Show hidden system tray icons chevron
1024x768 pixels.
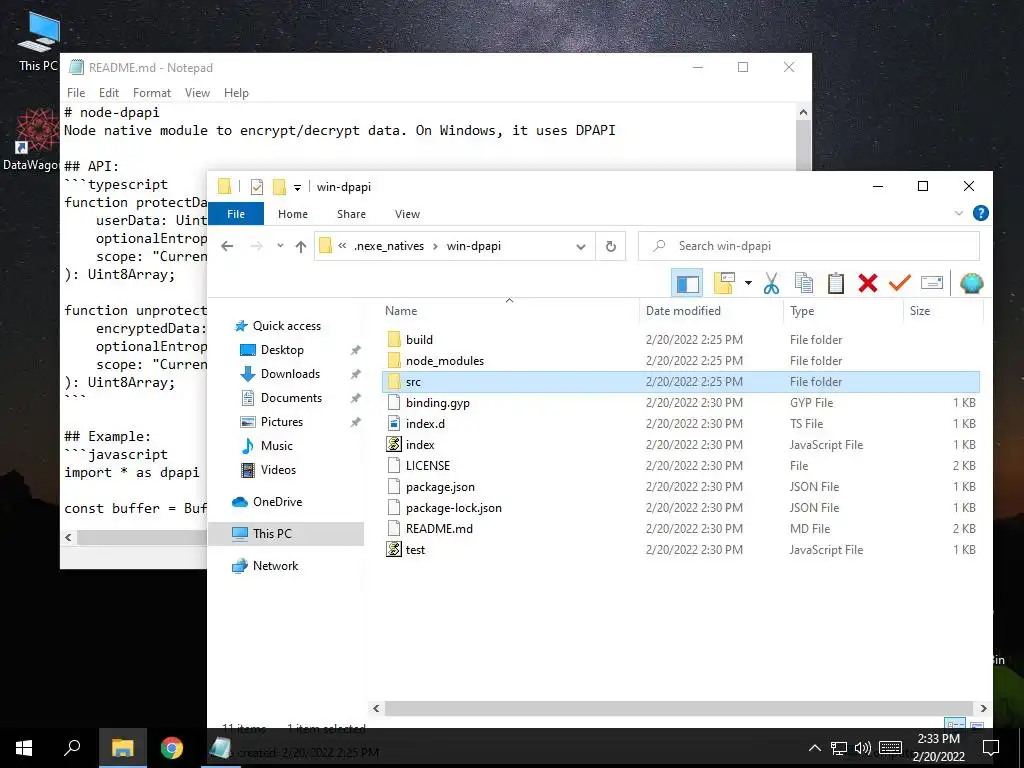(x=814, y=748)
